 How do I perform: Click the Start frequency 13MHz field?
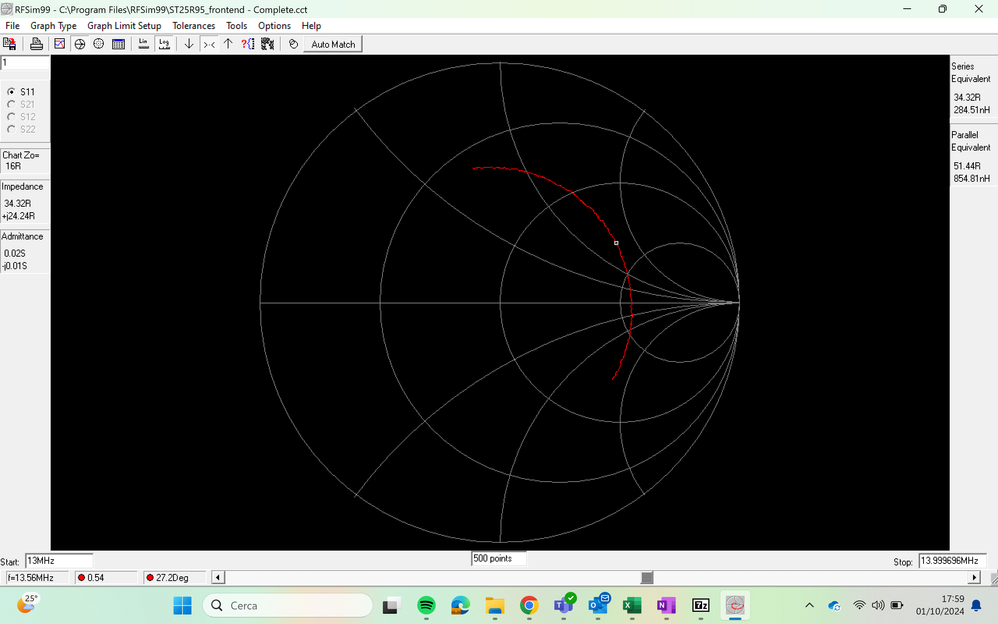click(x=58, y=562)
